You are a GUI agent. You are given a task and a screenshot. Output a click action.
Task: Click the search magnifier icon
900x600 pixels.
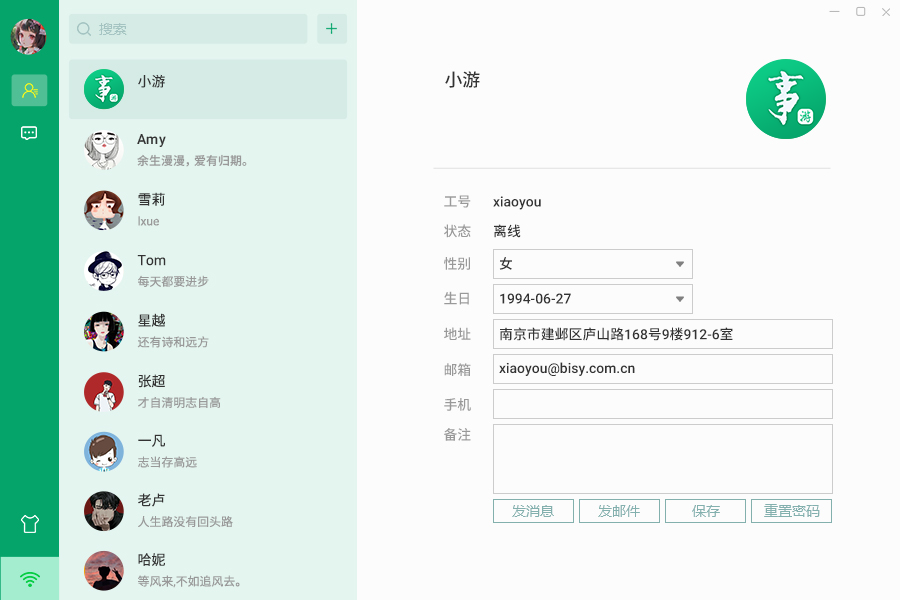85,29
